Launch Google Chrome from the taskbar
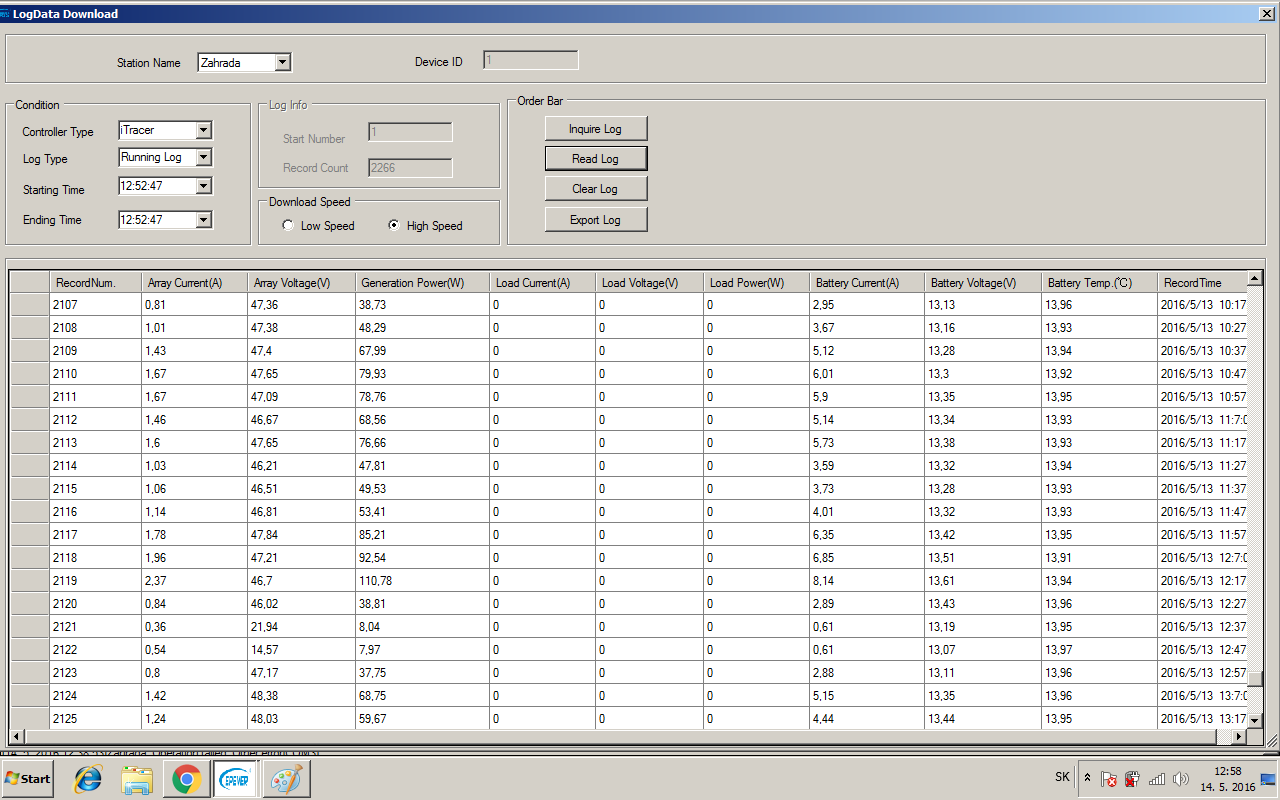This screenshot has width=1280, height=800. pos(186,778)
